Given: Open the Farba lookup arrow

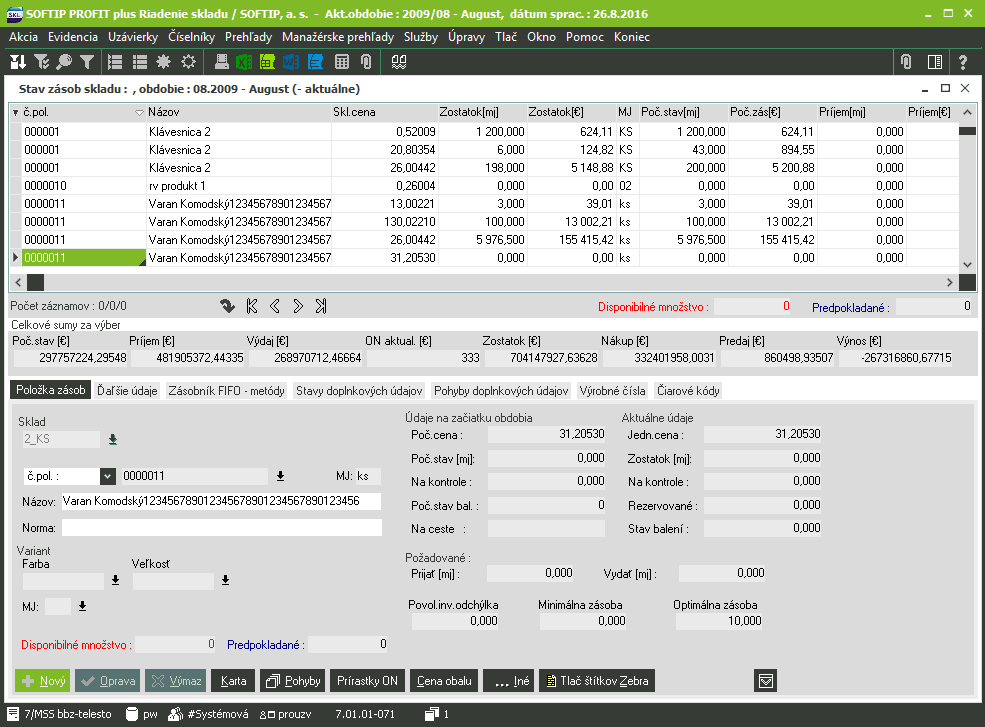Looking at the screenshot, I should coord(116,580).
